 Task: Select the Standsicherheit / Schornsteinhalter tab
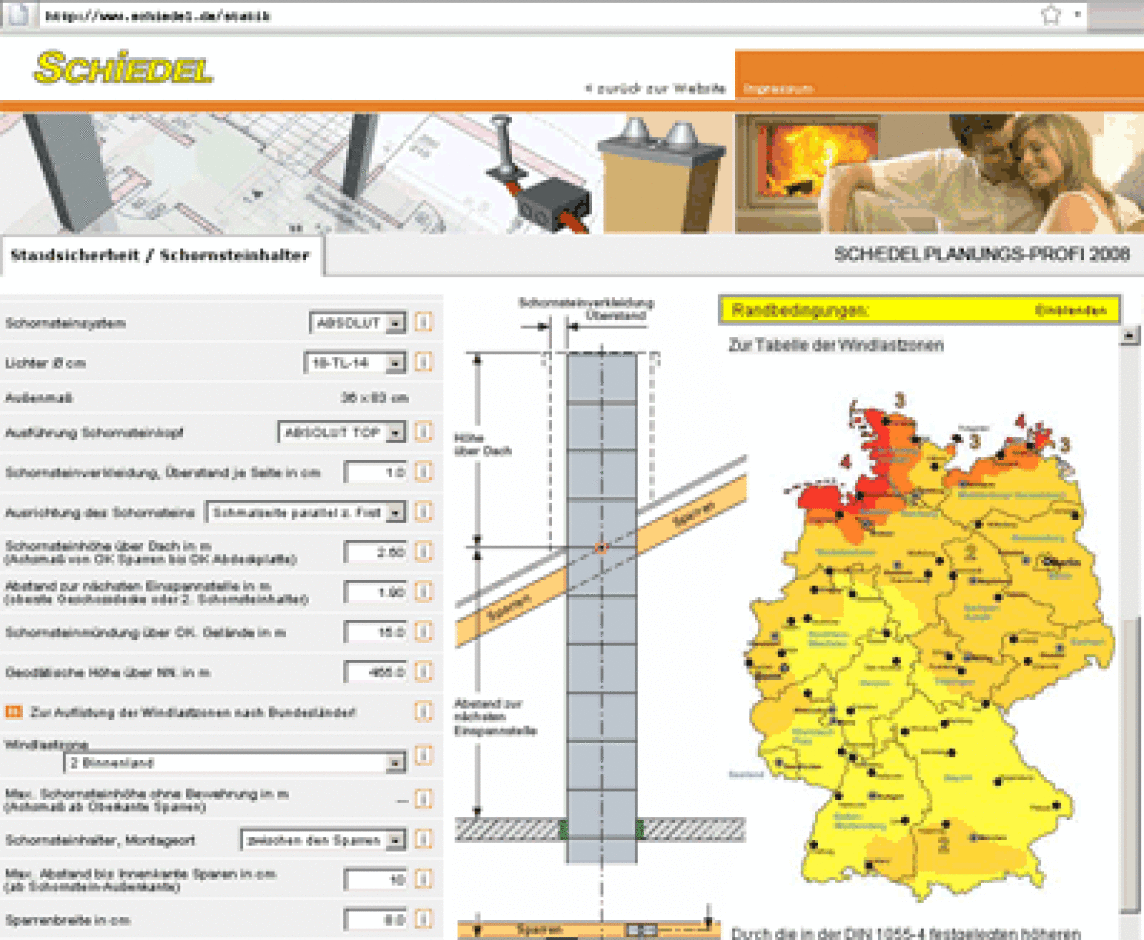pyautogui.click(x=161, y=255)
